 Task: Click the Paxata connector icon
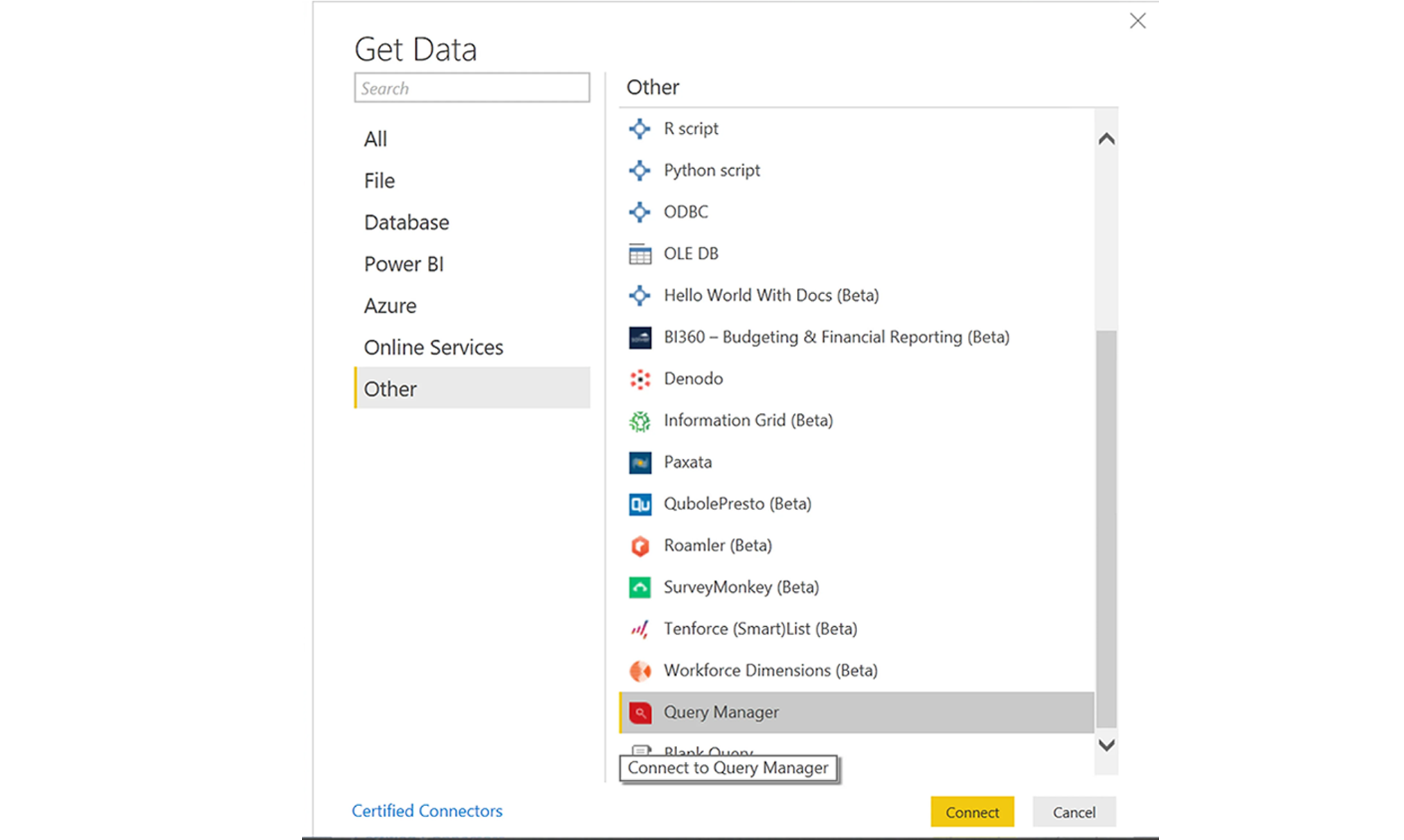click(x=640, y=462)
